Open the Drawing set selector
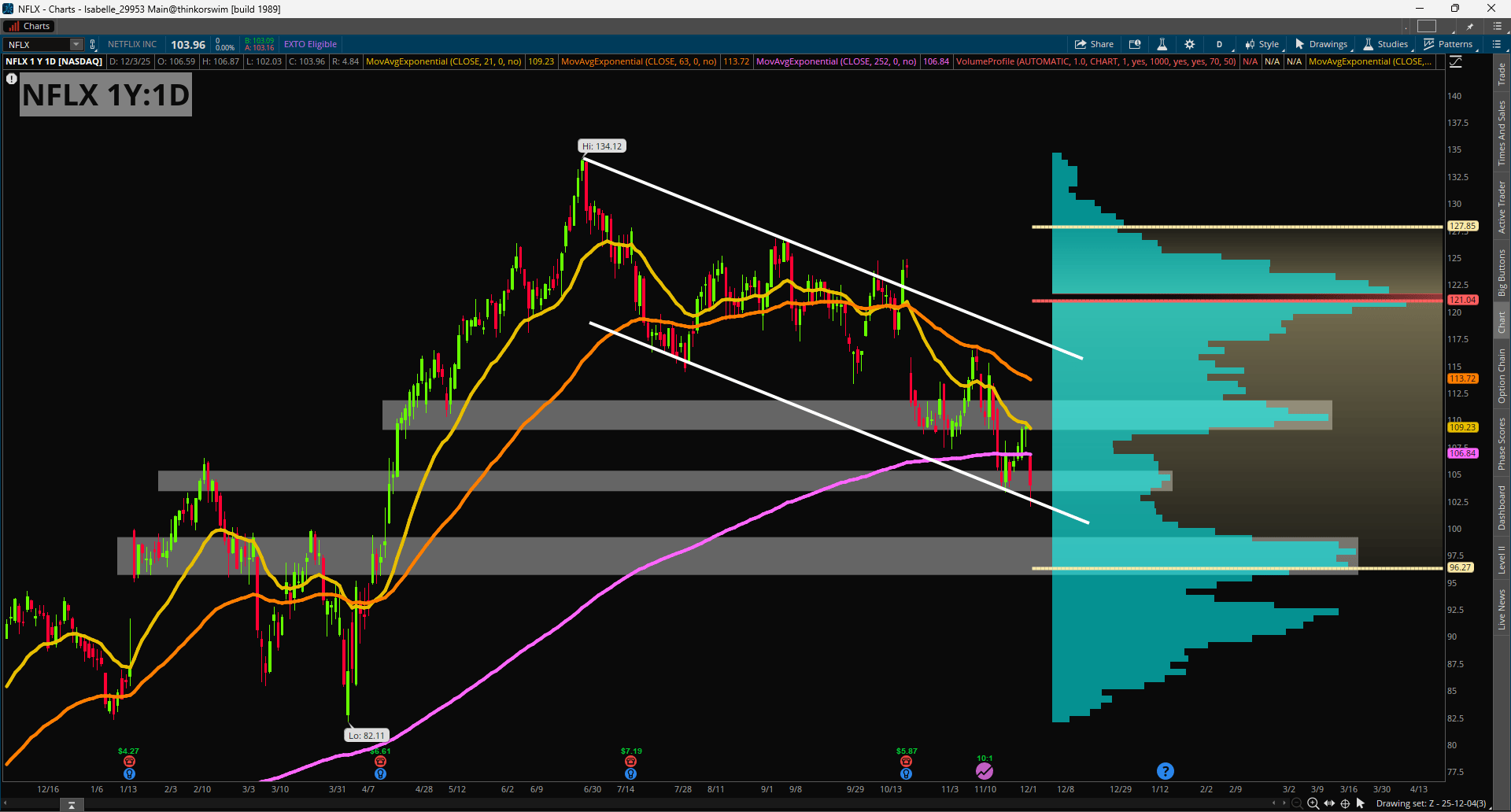This screenshot has width=1511, height=812. tap(1431, 803)
